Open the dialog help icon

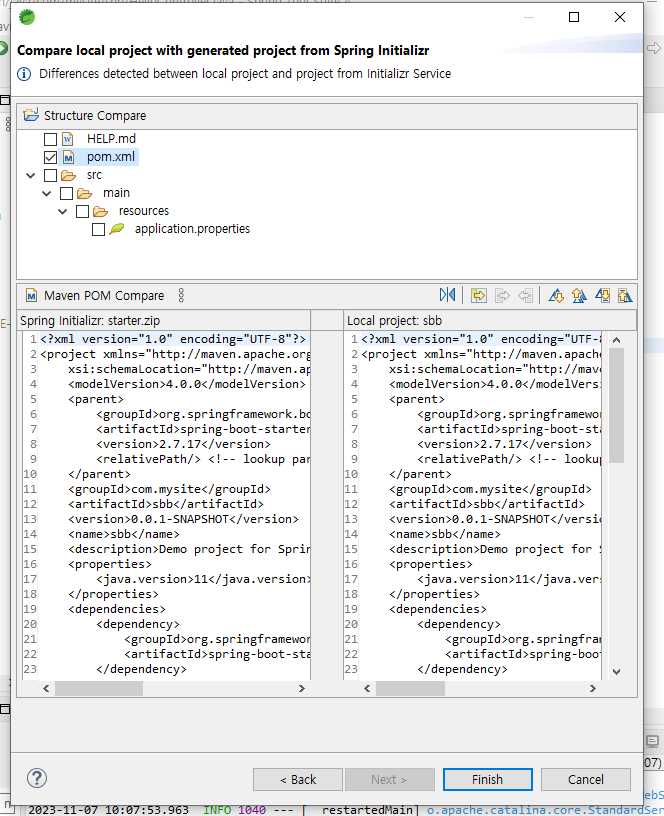[x=37, y=779]
